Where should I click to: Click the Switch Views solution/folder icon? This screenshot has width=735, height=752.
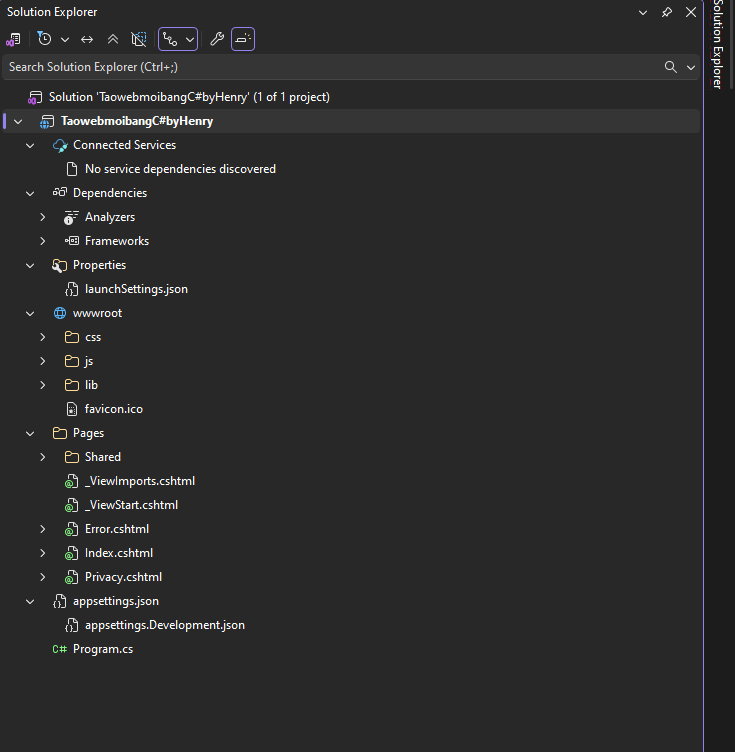point(13,39)
